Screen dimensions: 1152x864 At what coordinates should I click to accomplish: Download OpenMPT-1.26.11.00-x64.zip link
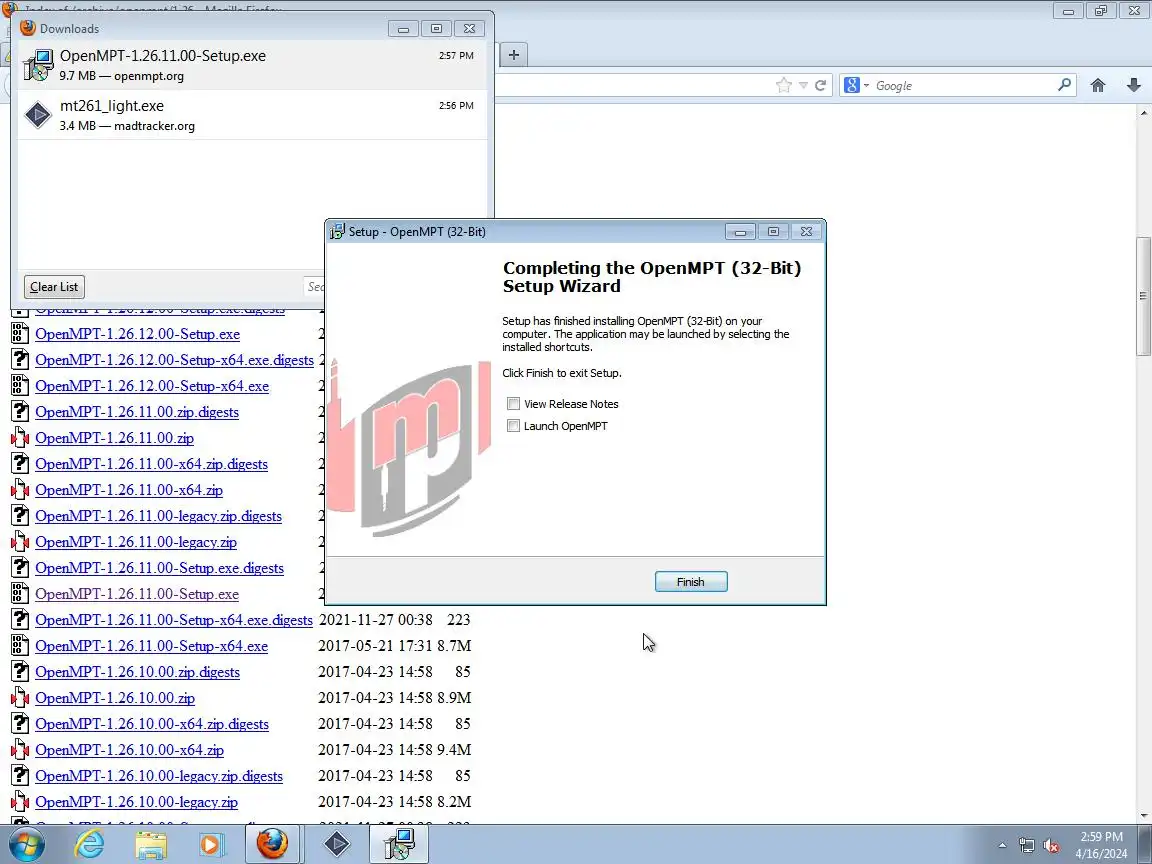[x=129, y=490]
